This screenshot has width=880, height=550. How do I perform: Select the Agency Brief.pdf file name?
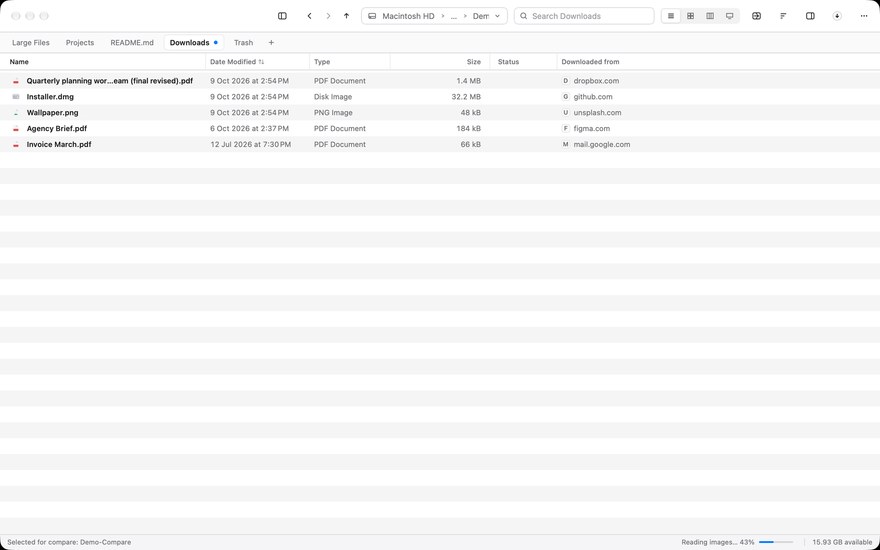(57, 129)
